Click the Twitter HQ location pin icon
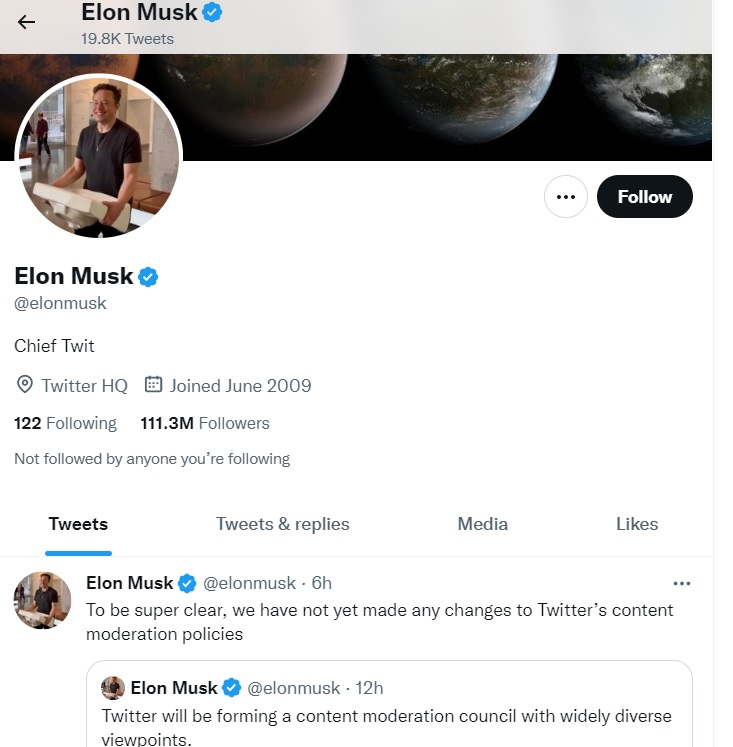Viewport: 733px width, 747px height. [x=25, y=385]
